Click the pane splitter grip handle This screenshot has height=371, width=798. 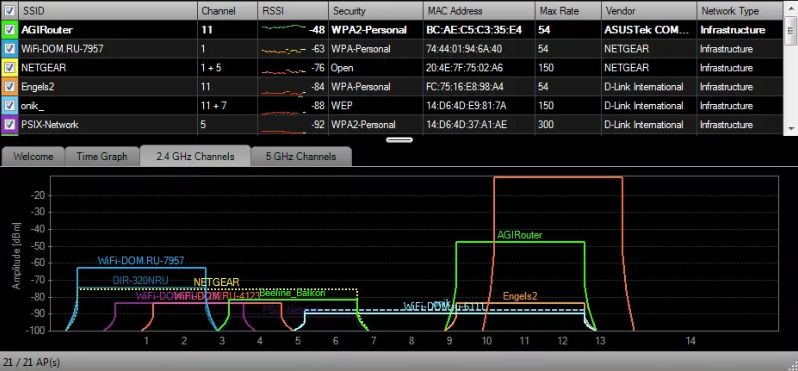coord(400,139)
